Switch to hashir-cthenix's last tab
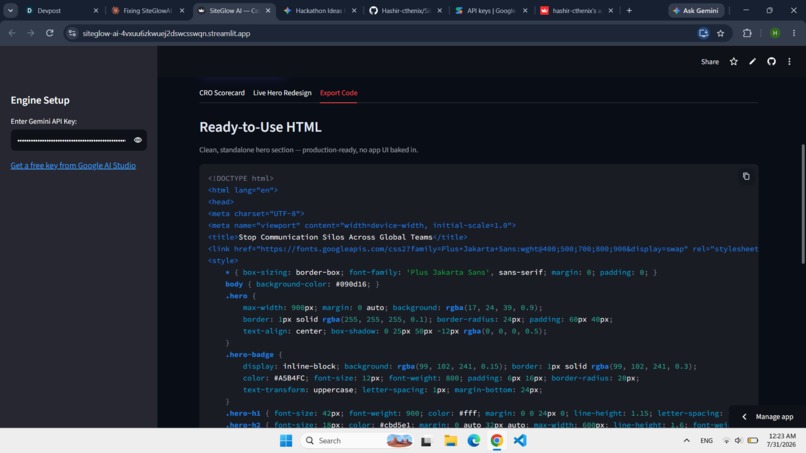The height and width of the screenshot is (453, 806). (x=576, y=10)
